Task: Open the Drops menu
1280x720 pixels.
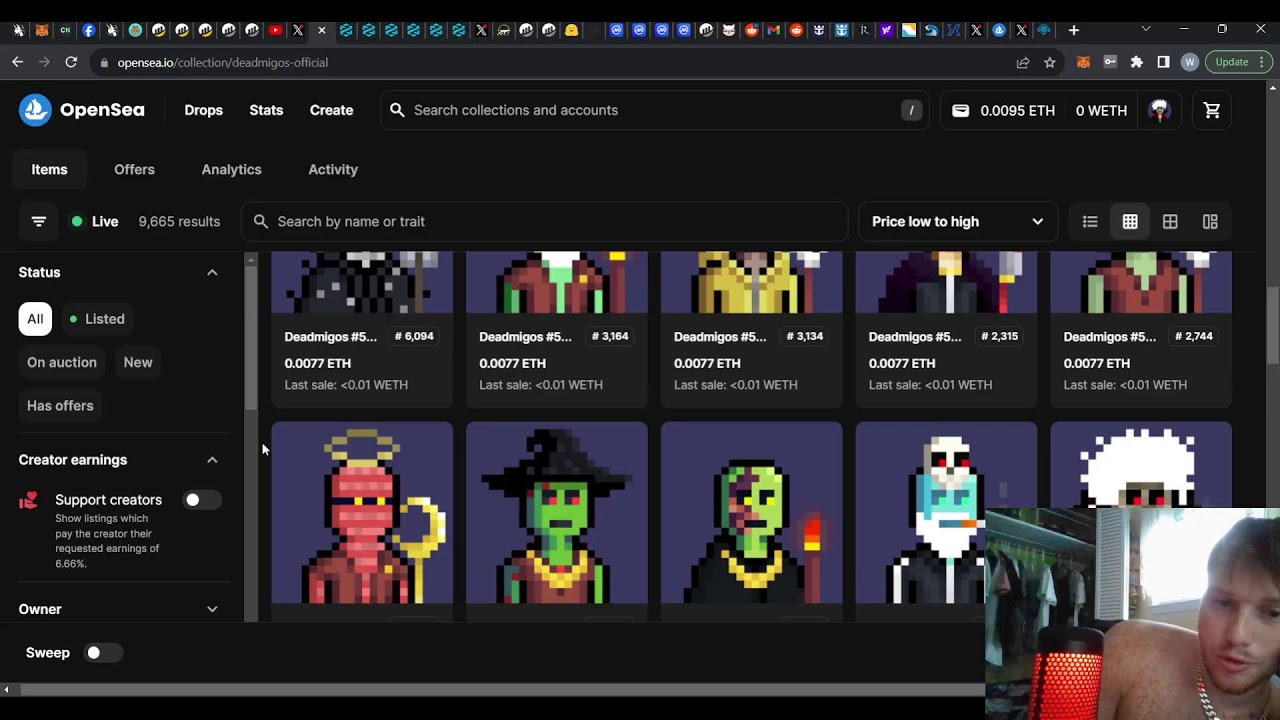Action: point(203,110)
